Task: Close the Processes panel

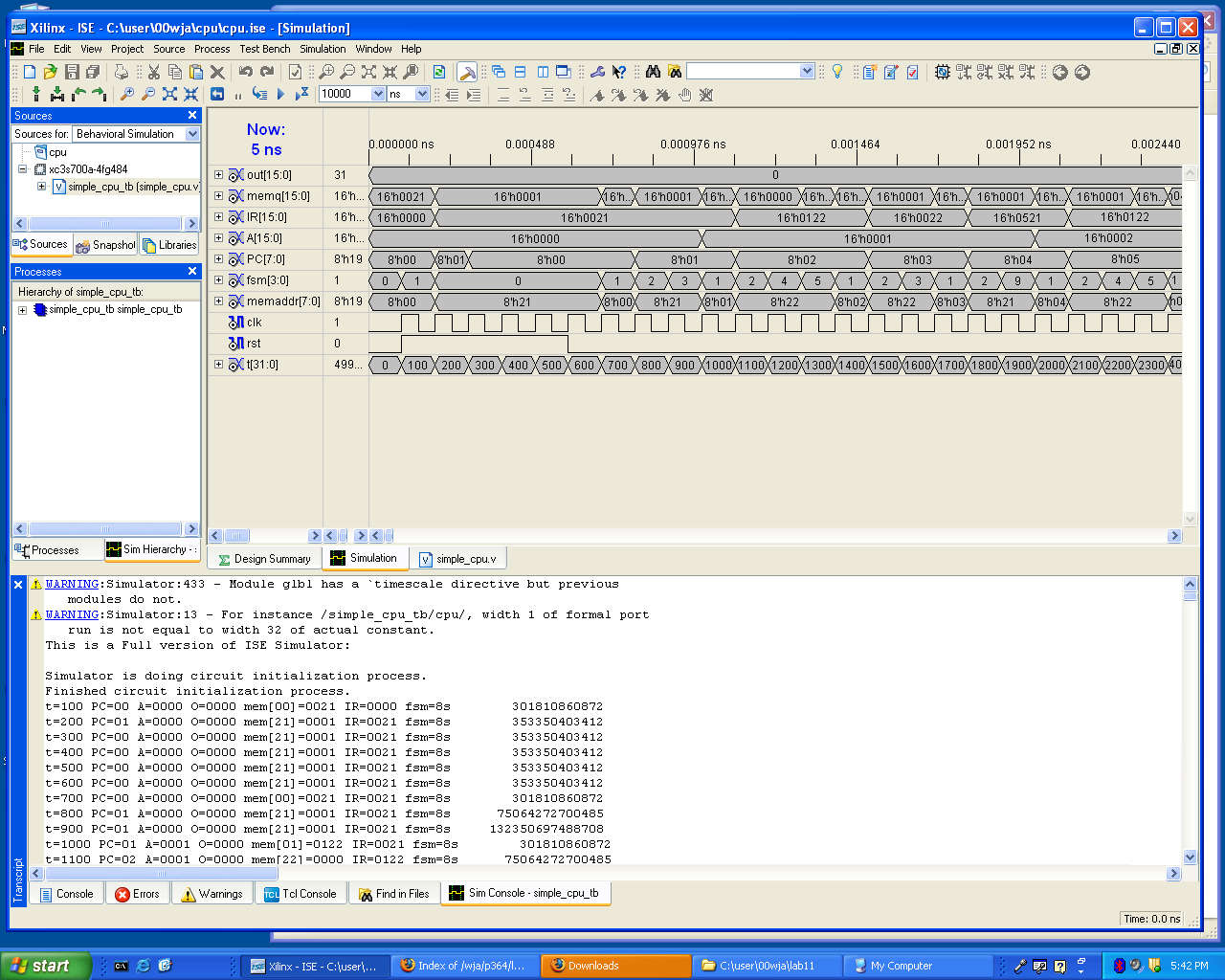Action: [x=192, y=272]
